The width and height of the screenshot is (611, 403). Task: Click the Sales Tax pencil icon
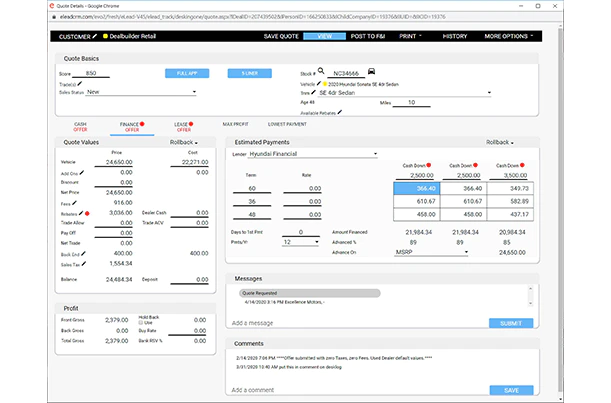point(84,264)
